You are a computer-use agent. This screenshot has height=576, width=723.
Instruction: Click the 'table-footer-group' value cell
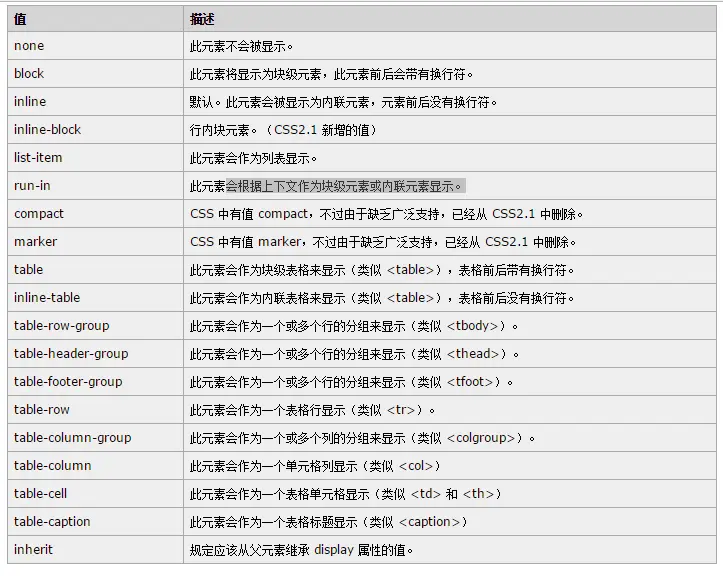click(x=95, y=381)
